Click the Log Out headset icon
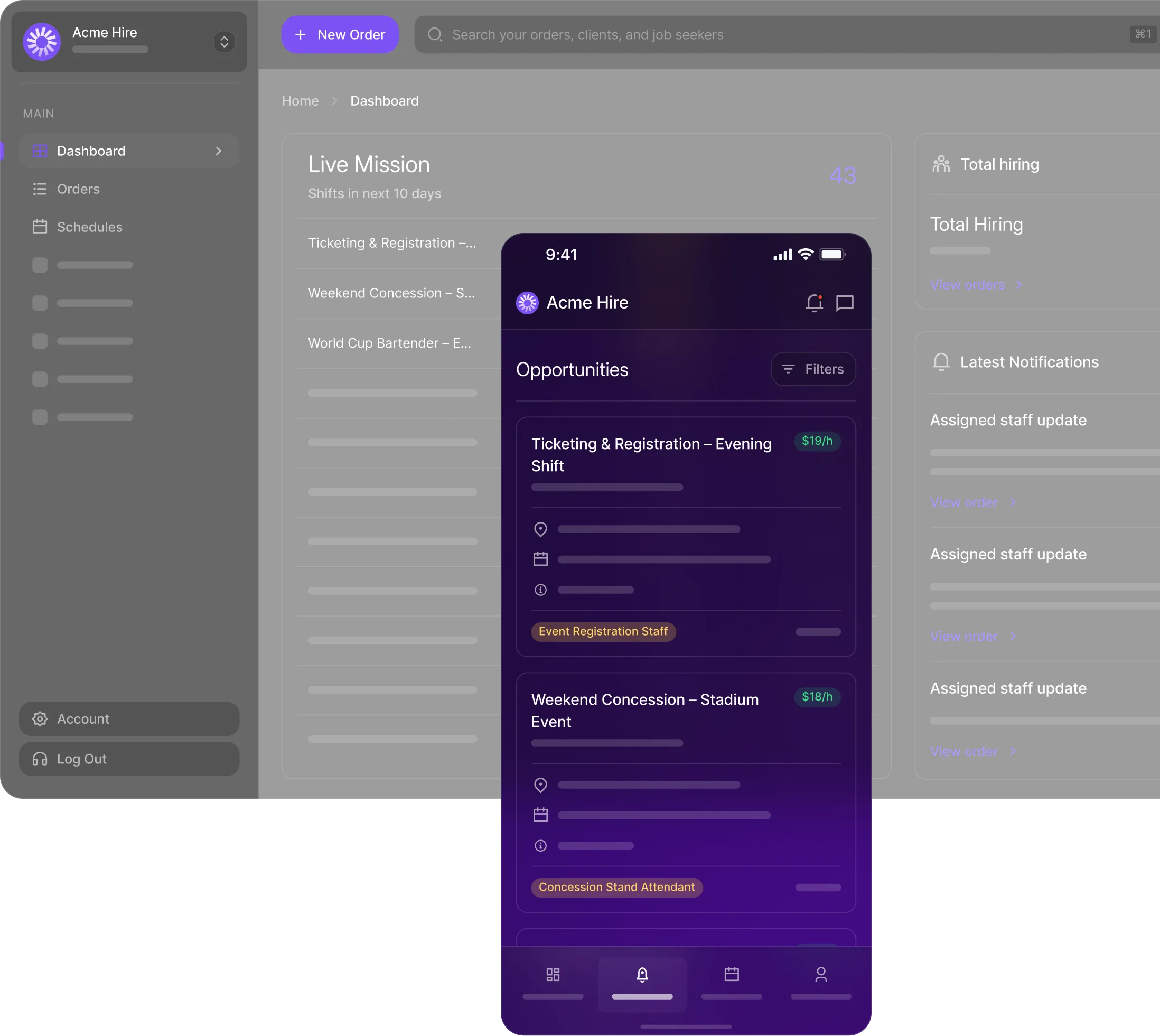This screenshot has height=1036, width=1160. point(40,759)
